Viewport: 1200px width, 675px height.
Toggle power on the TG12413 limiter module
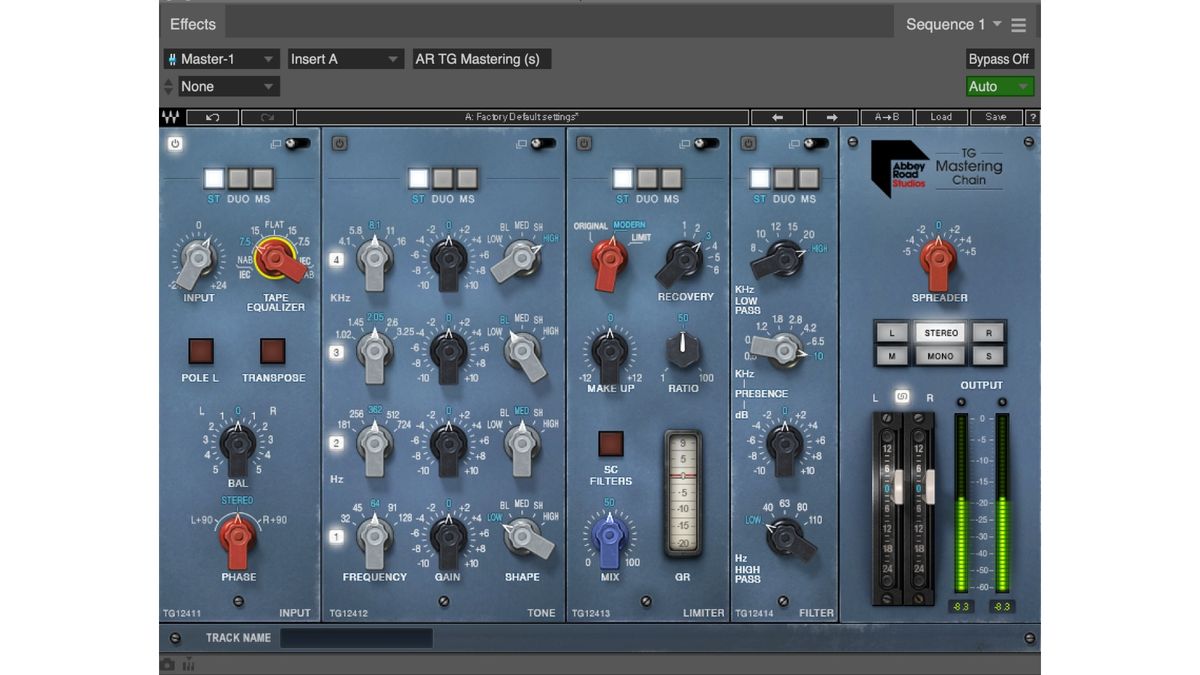pos(583,143)
